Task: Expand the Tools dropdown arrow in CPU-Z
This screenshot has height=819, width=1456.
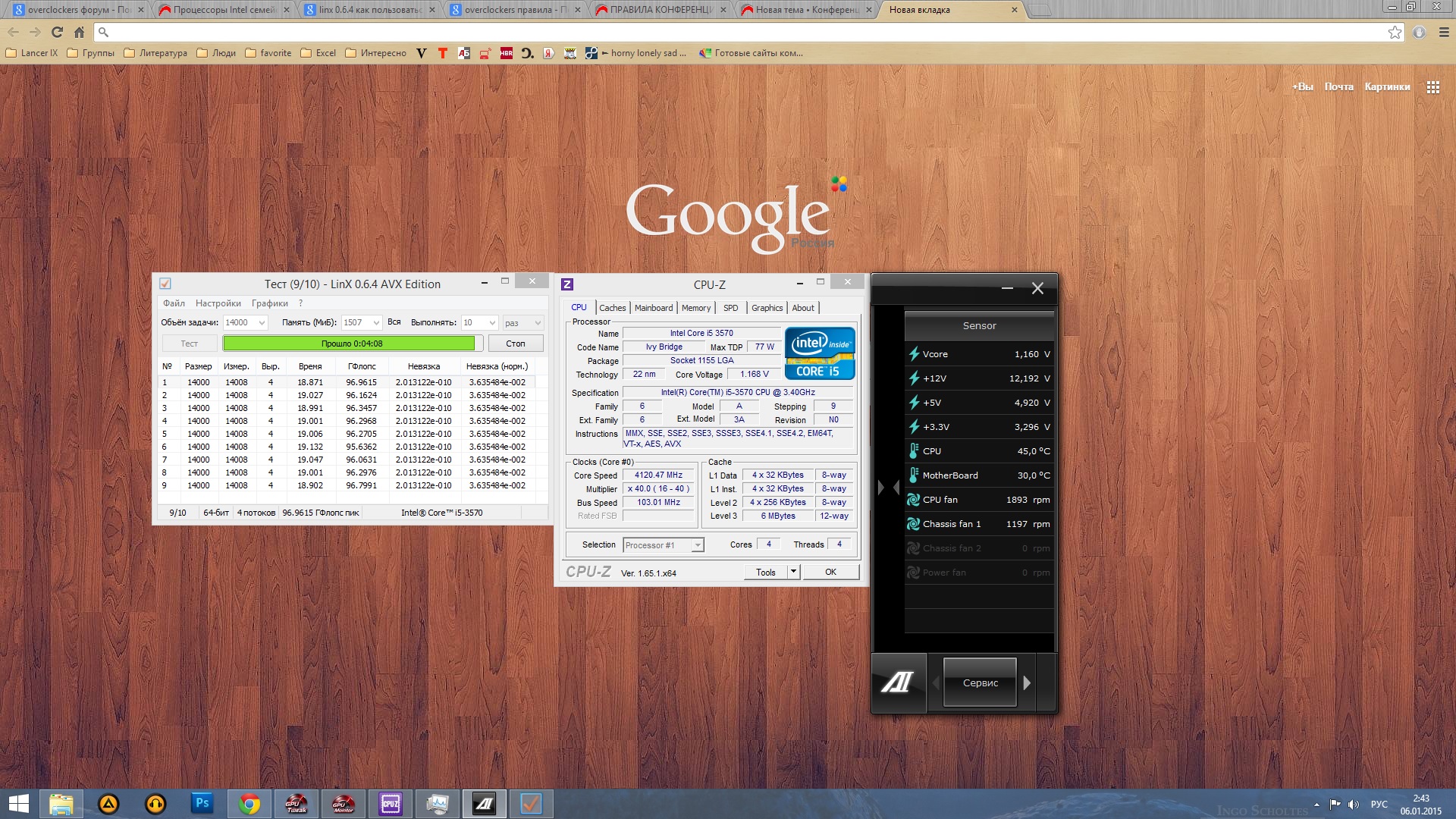Action: coord(793,572)
